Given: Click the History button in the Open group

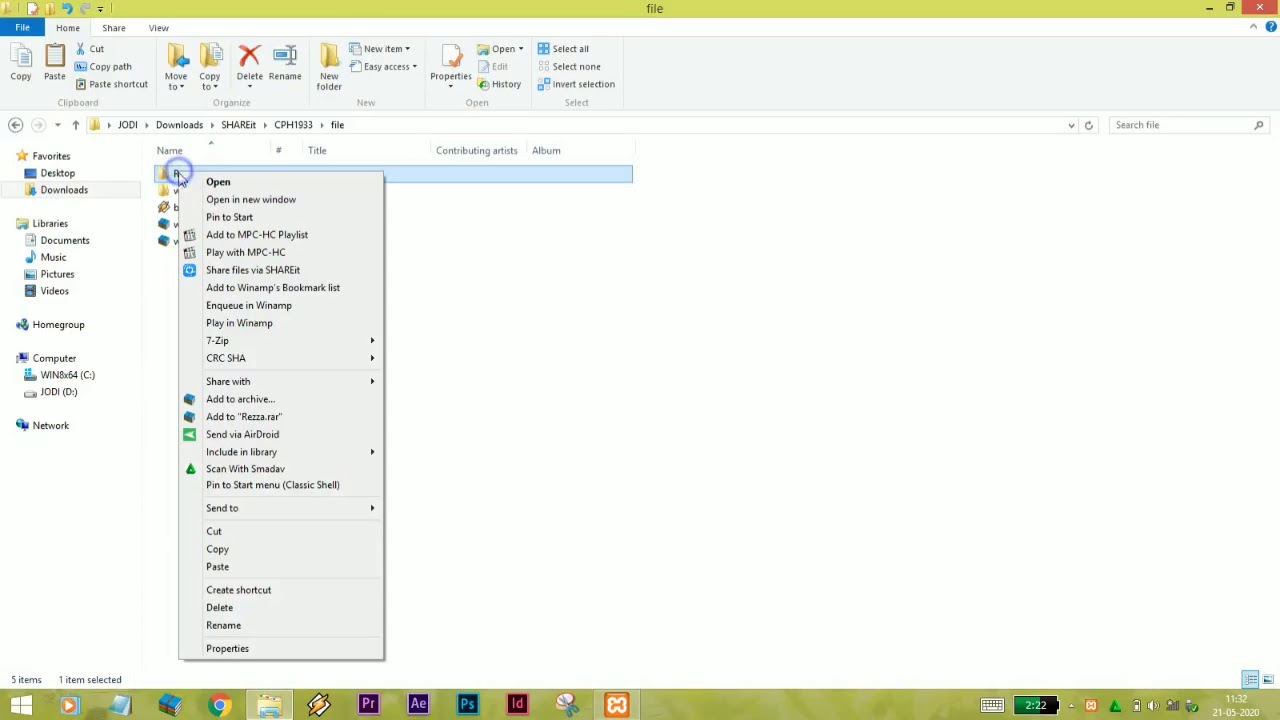Looking at the screenshot, I should point(499,84).
